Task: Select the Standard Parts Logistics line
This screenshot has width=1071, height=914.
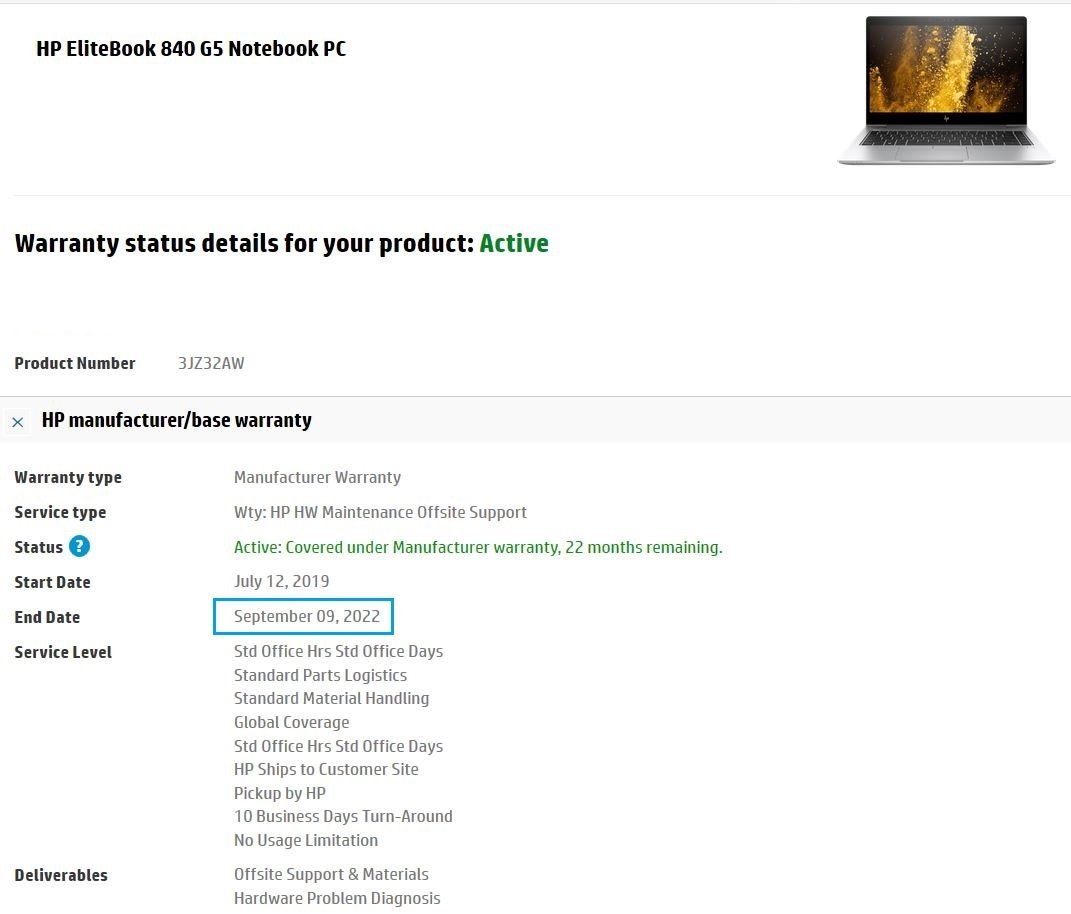Action: pos(320,675)
